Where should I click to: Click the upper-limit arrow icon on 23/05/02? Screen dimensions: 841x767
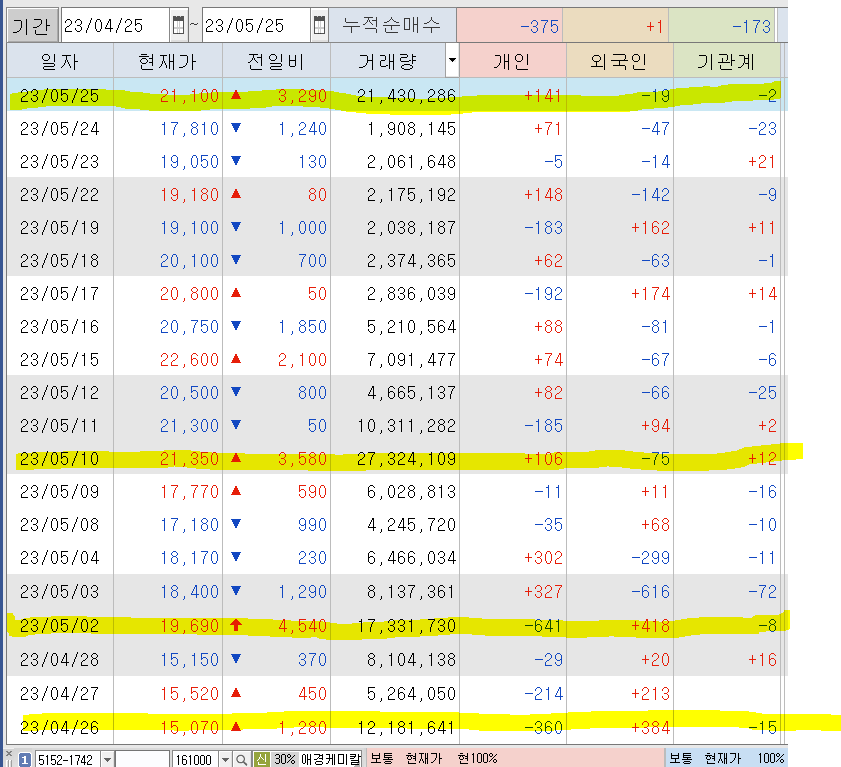tap(236, 624)
